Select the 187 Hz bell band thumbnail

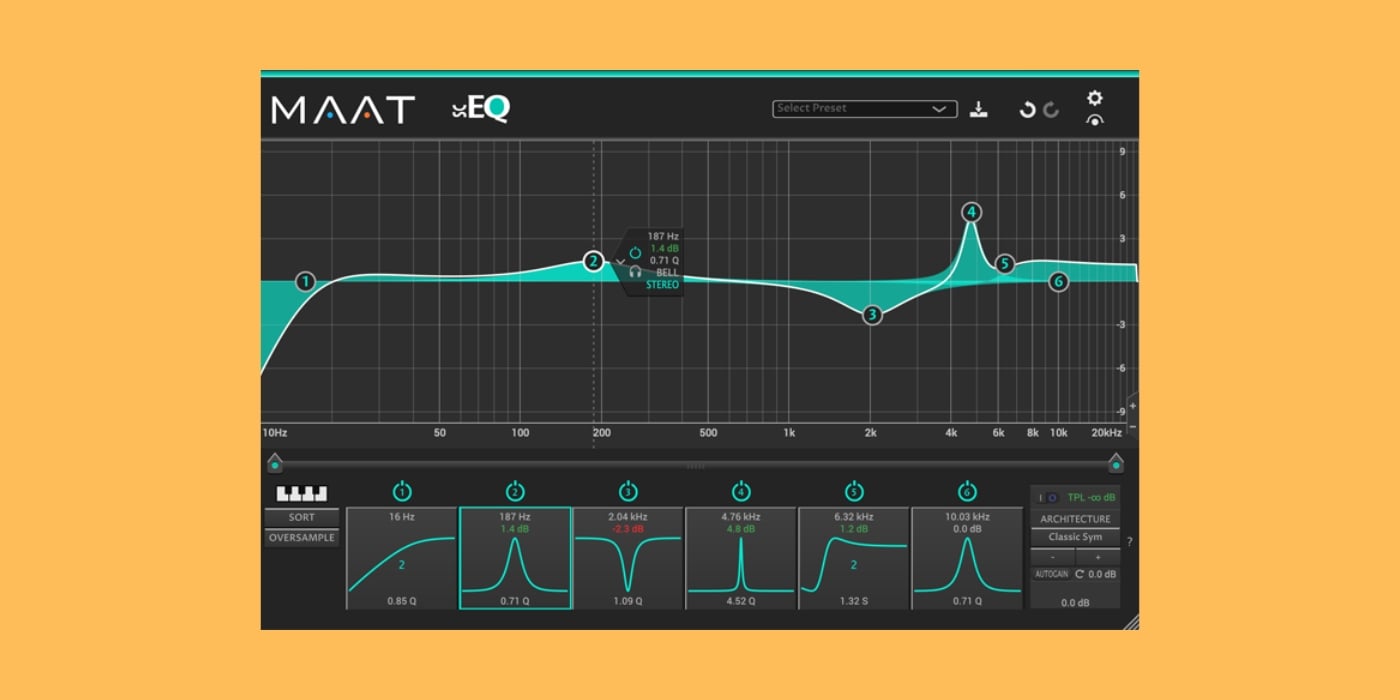point(515,558)
